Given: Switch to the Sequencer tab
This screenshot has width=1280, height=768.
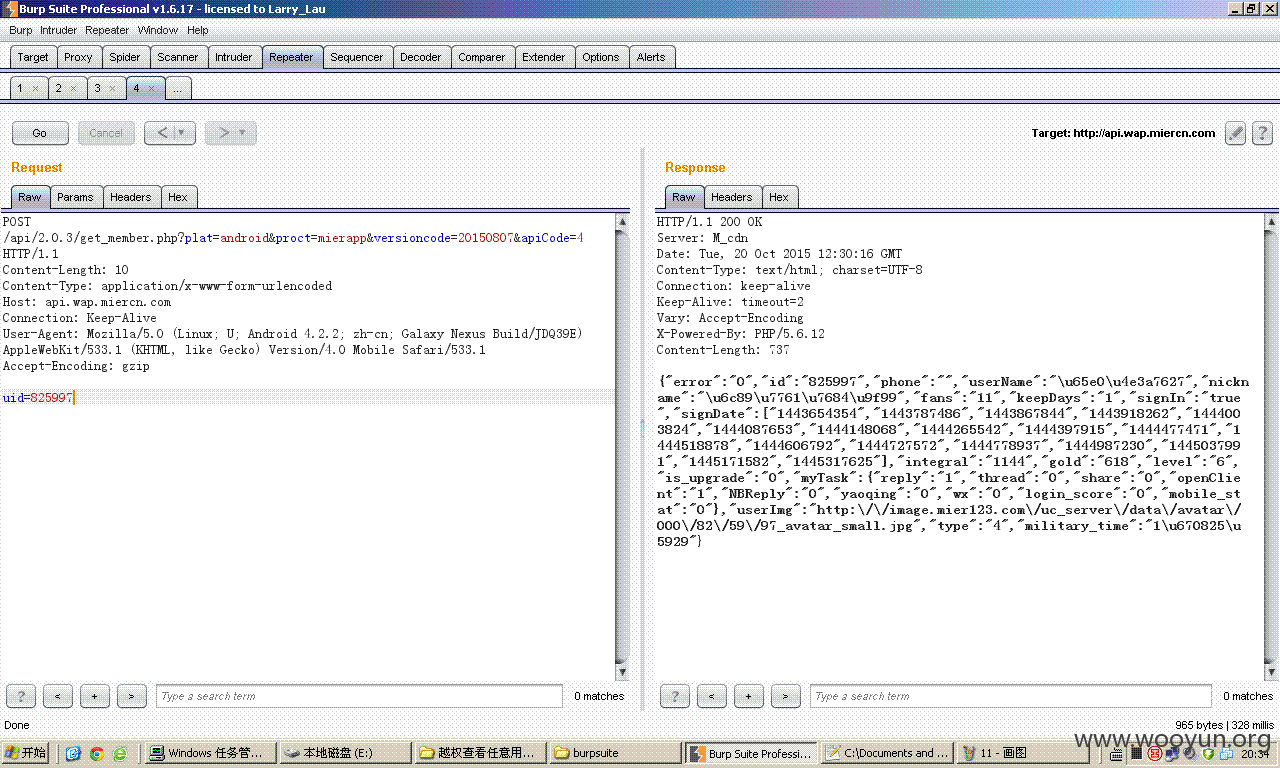Looking at the screenshot, I should coord(357,57).
